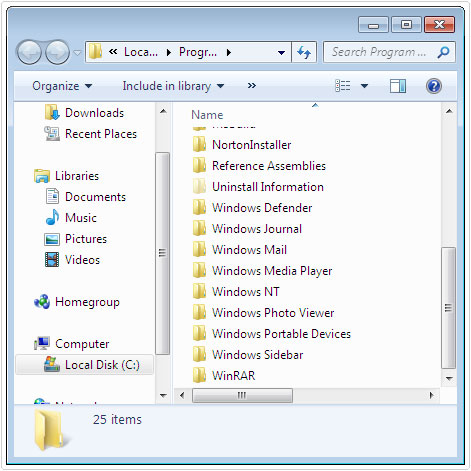Select the Reference Assemblies folder
471x471 pixels.
(x=259, y=166)
